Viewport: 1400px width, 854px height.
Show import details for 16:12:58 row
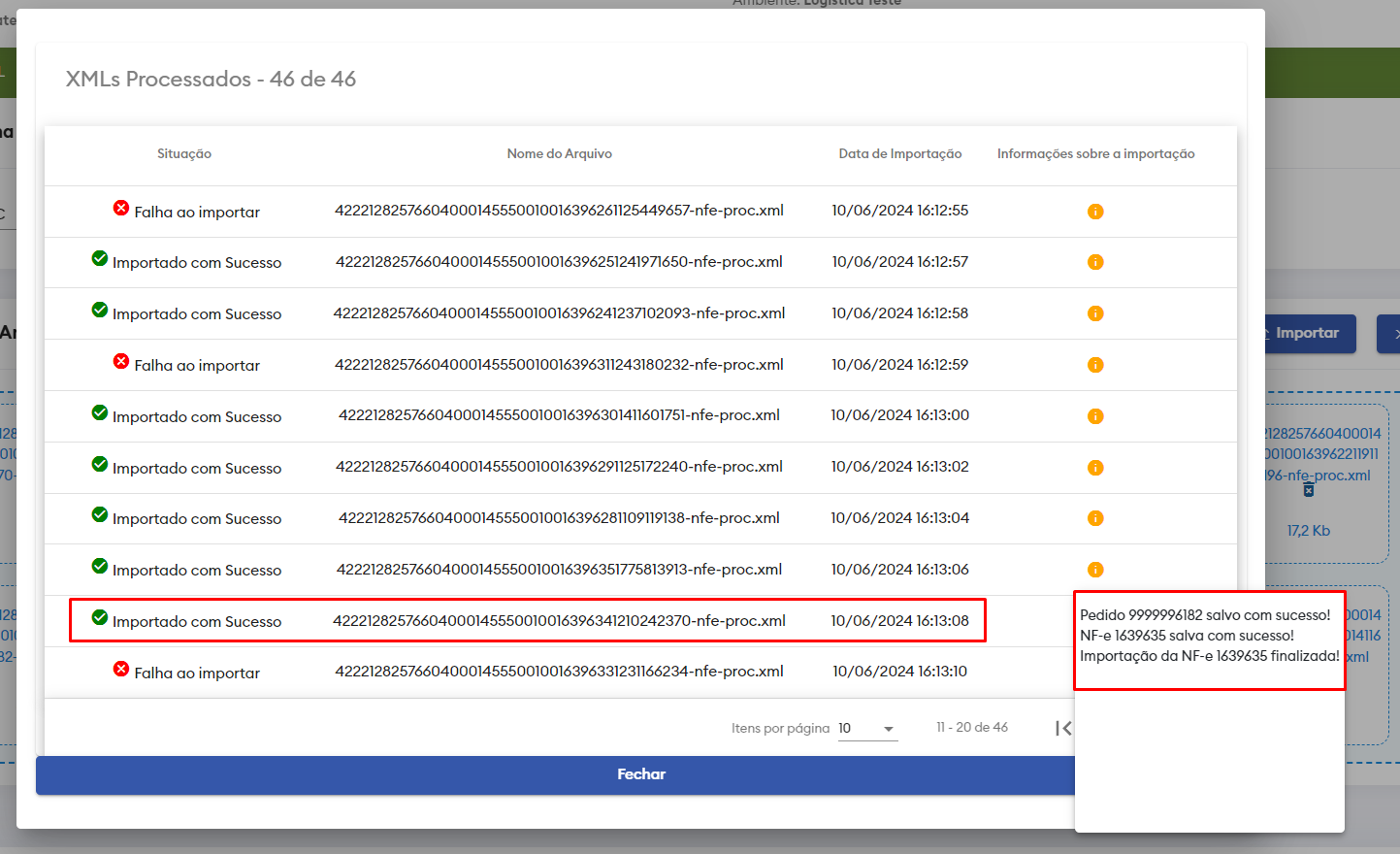(x=1095, y=313)
